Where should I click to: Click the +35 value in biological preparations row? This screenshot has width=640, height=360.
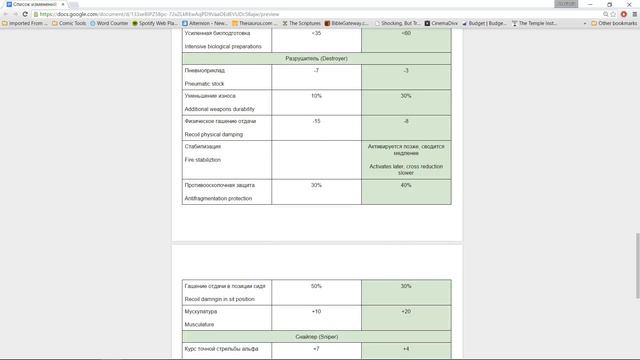click(x=316, y=33)
